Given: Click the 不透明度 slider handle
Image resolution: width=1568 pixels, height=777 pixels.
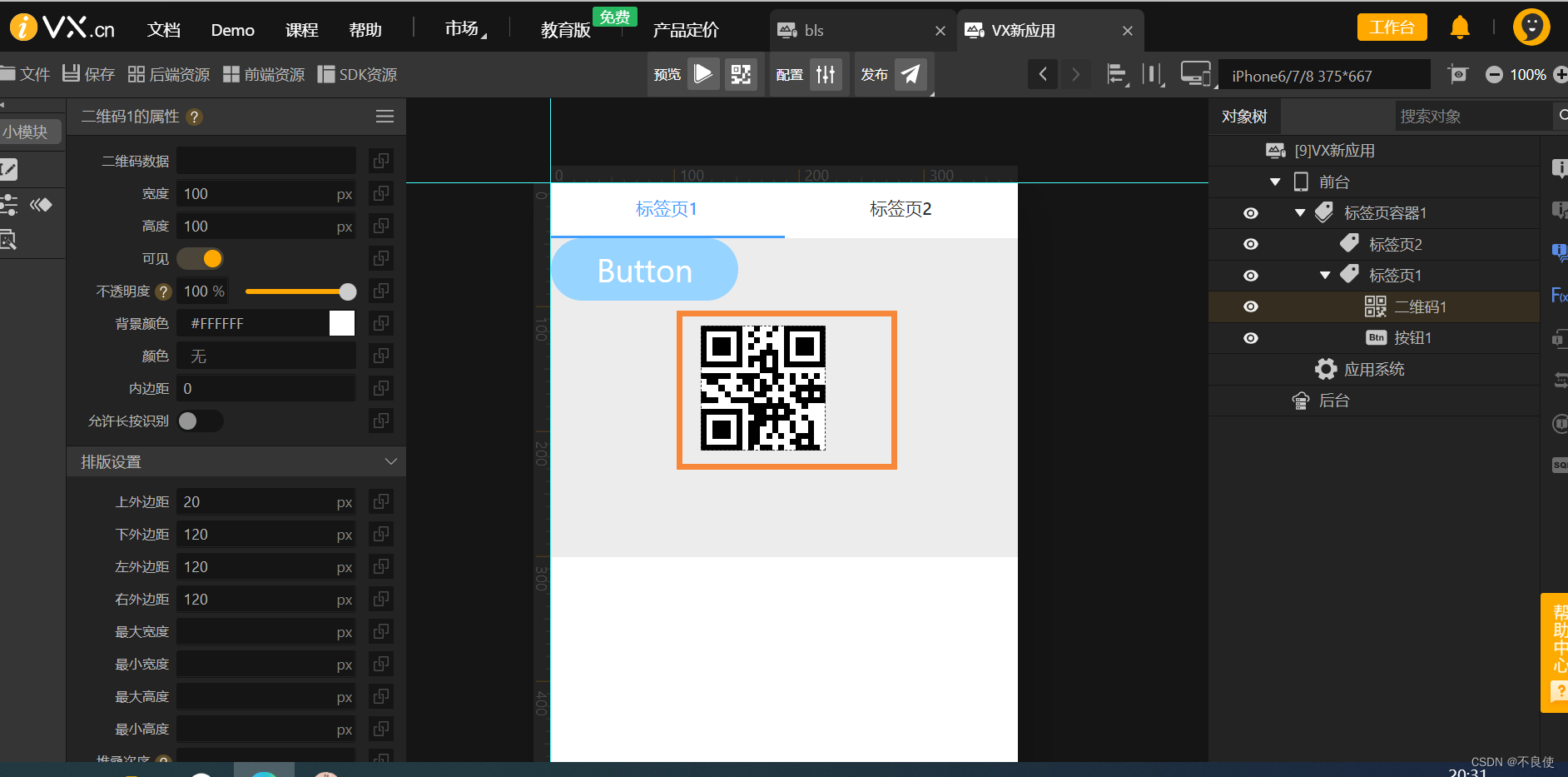Looking at the screenshot, I should click(348, 291).
